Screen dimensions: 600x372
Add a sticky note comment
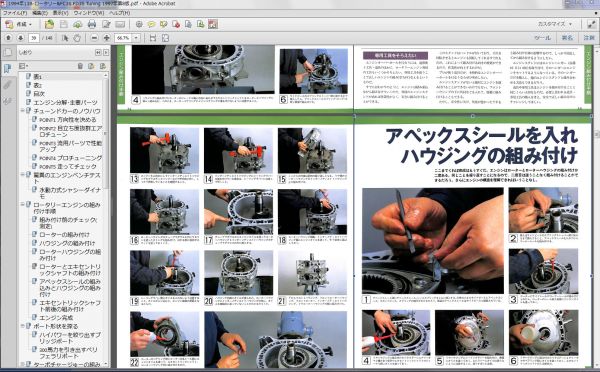152,24
